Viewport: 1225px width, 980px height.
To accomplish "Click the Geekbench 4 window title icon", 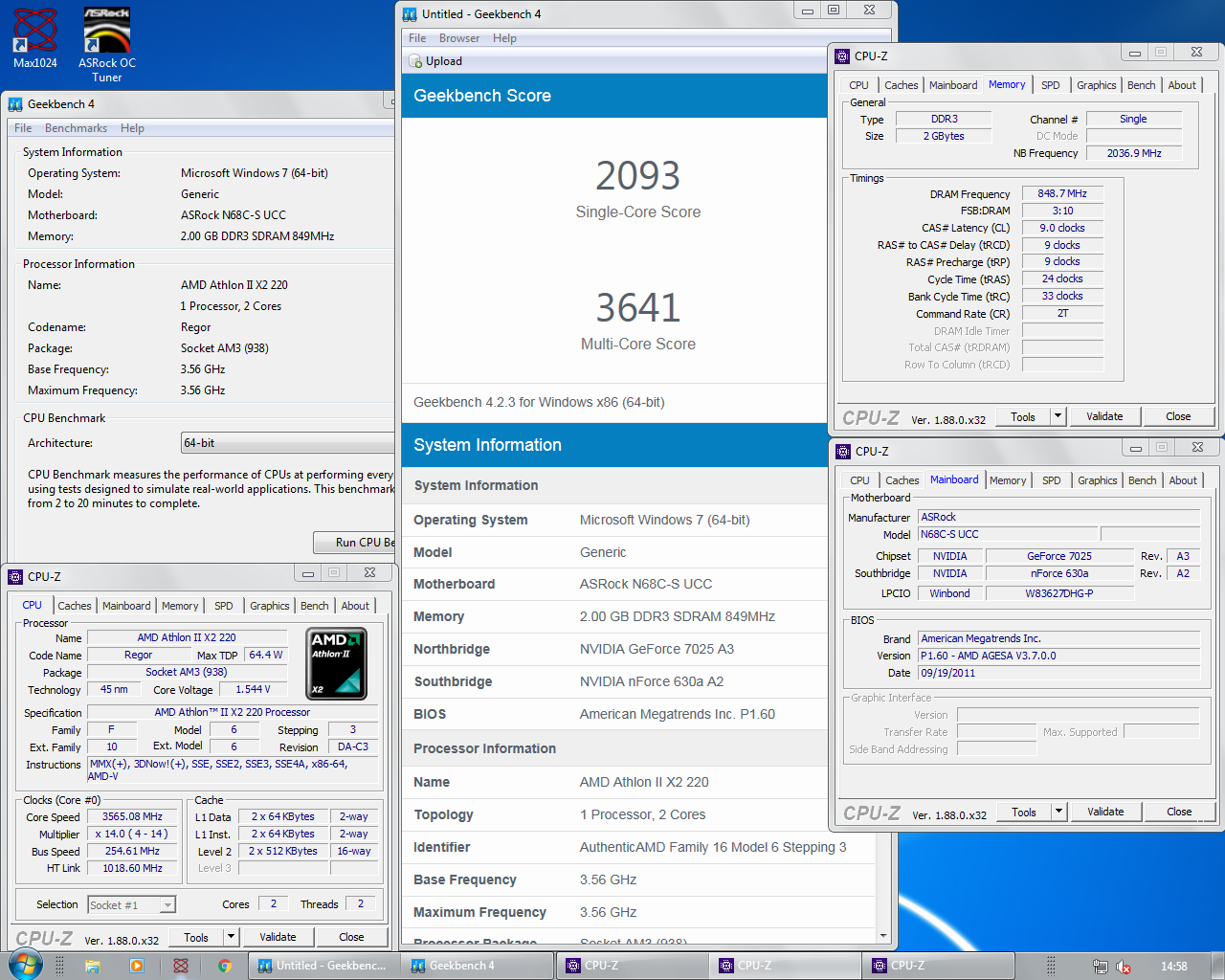I will pos(15,104).
